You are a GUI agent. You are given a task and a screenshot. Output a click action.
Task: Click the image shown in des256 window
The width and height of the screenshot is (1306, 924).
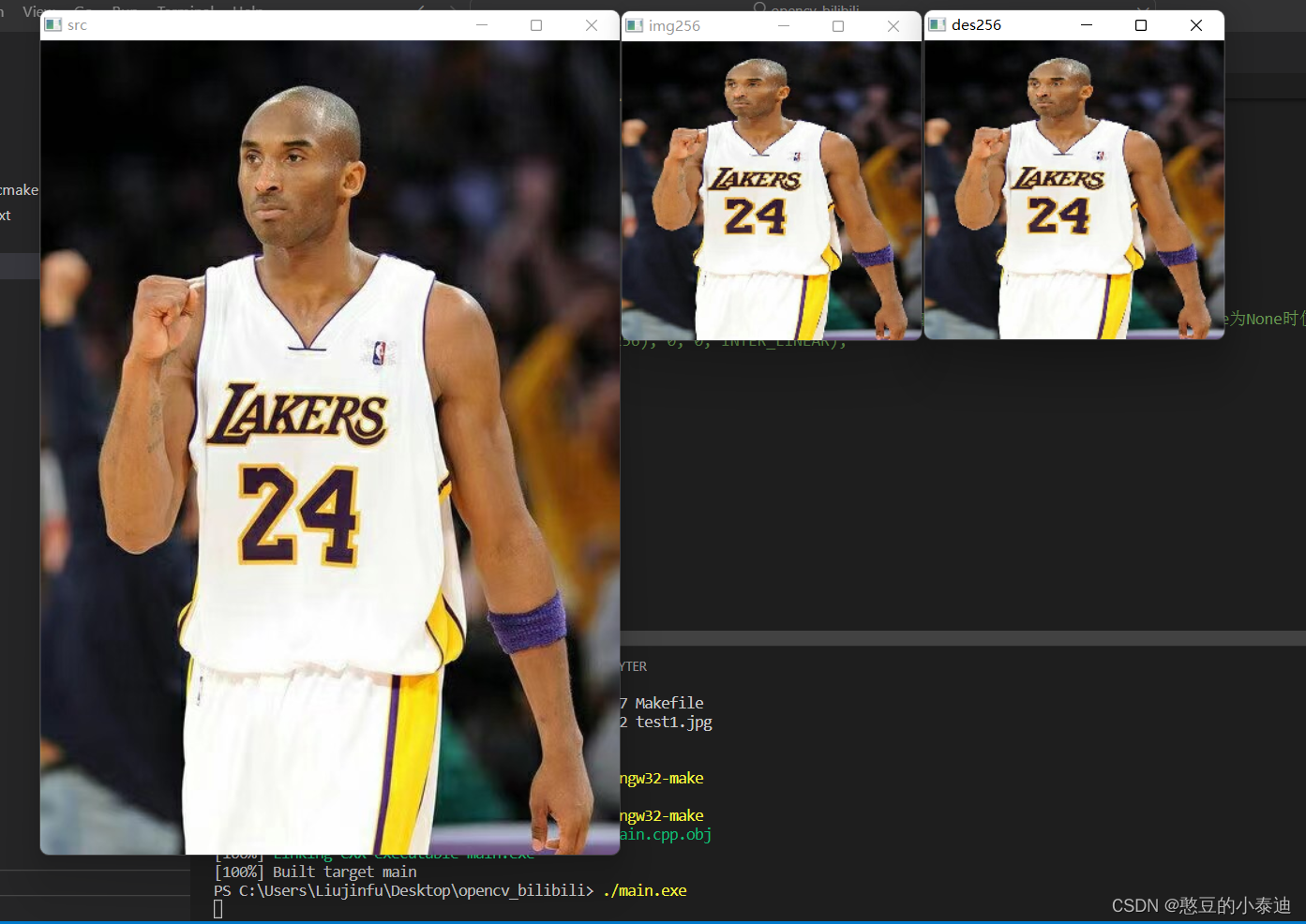pos(1074,189)
